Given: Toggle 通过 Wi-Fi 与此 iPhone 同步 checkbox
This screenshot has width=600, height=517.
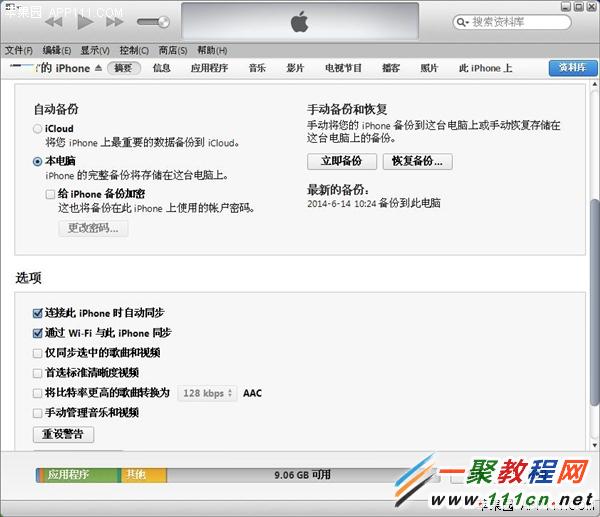Looking at the screenshot, I should 37,333.
